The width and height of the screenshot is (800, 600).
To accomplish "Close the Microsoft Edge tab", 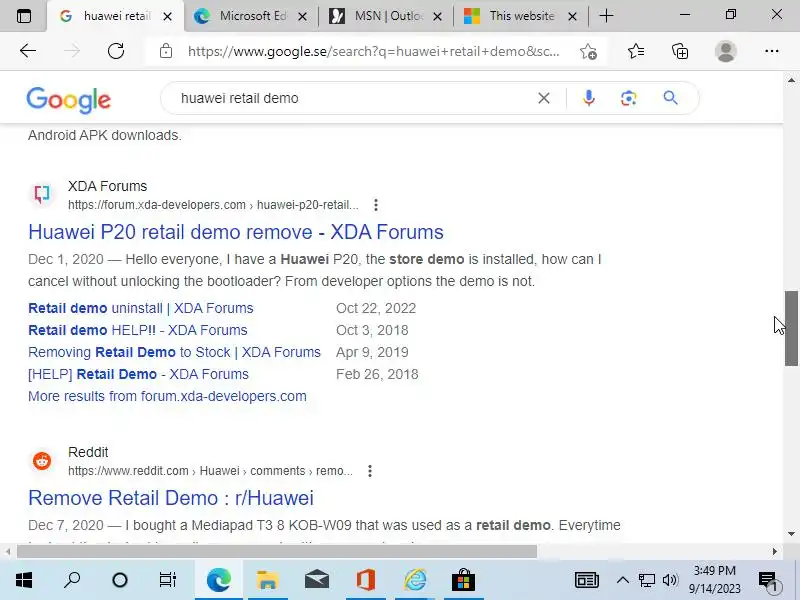I will tap(302, 16).
